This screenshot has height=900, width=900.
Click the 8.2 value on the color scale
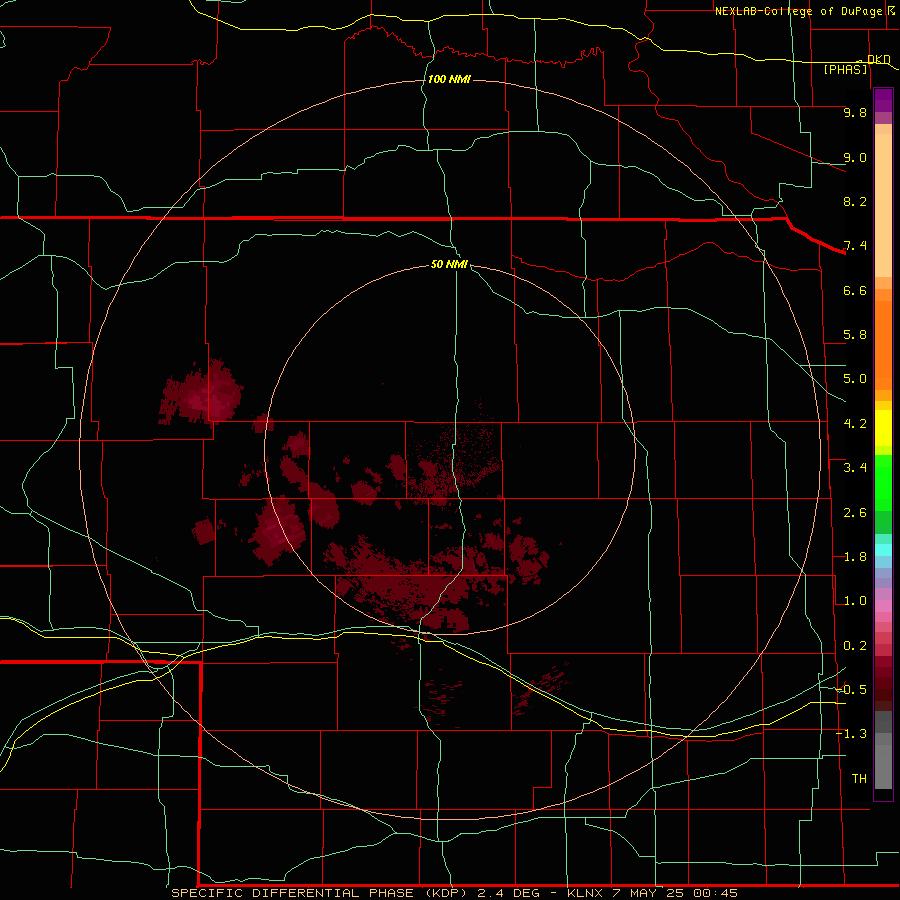855,201
